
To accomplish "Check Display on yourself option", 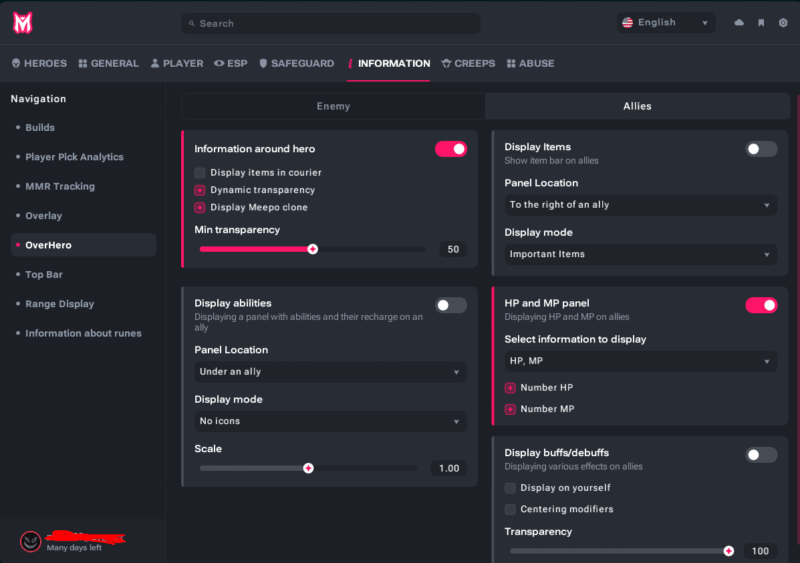I will (x=510, y=488).
